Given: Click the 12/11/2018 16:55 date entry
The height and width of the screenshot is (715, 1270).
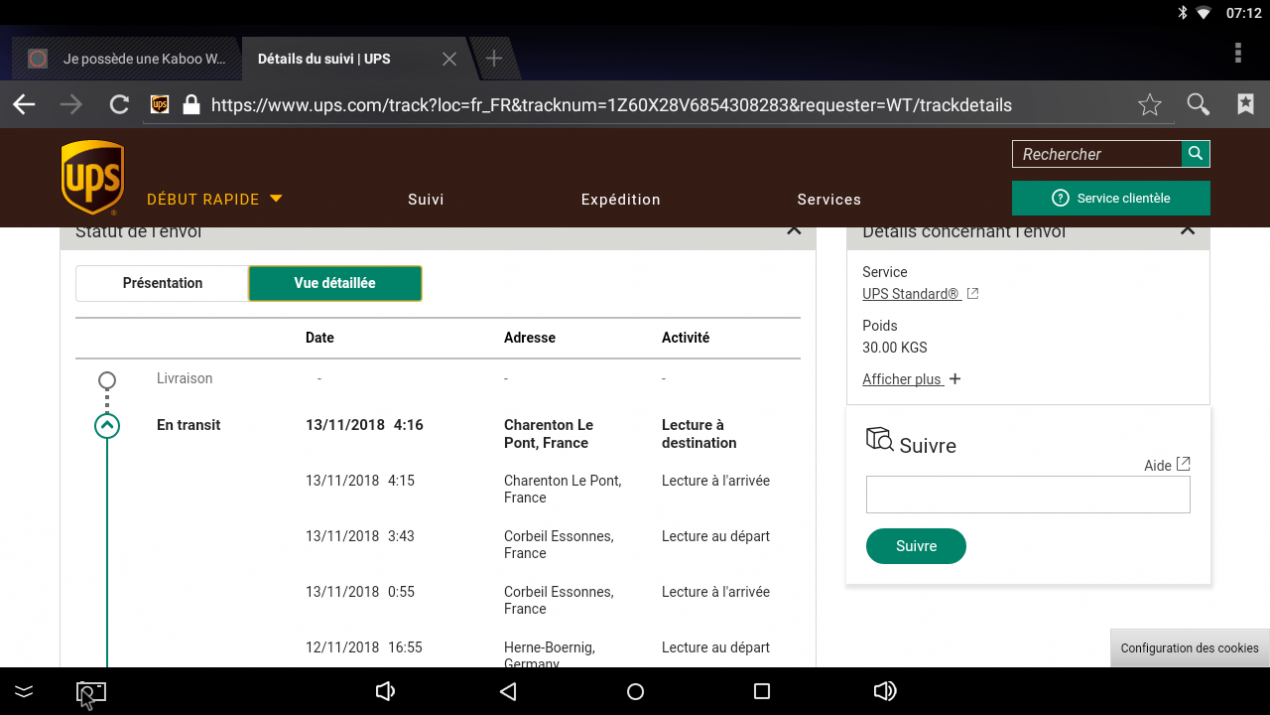Looking at the screenshot, I should click(364, 648).
